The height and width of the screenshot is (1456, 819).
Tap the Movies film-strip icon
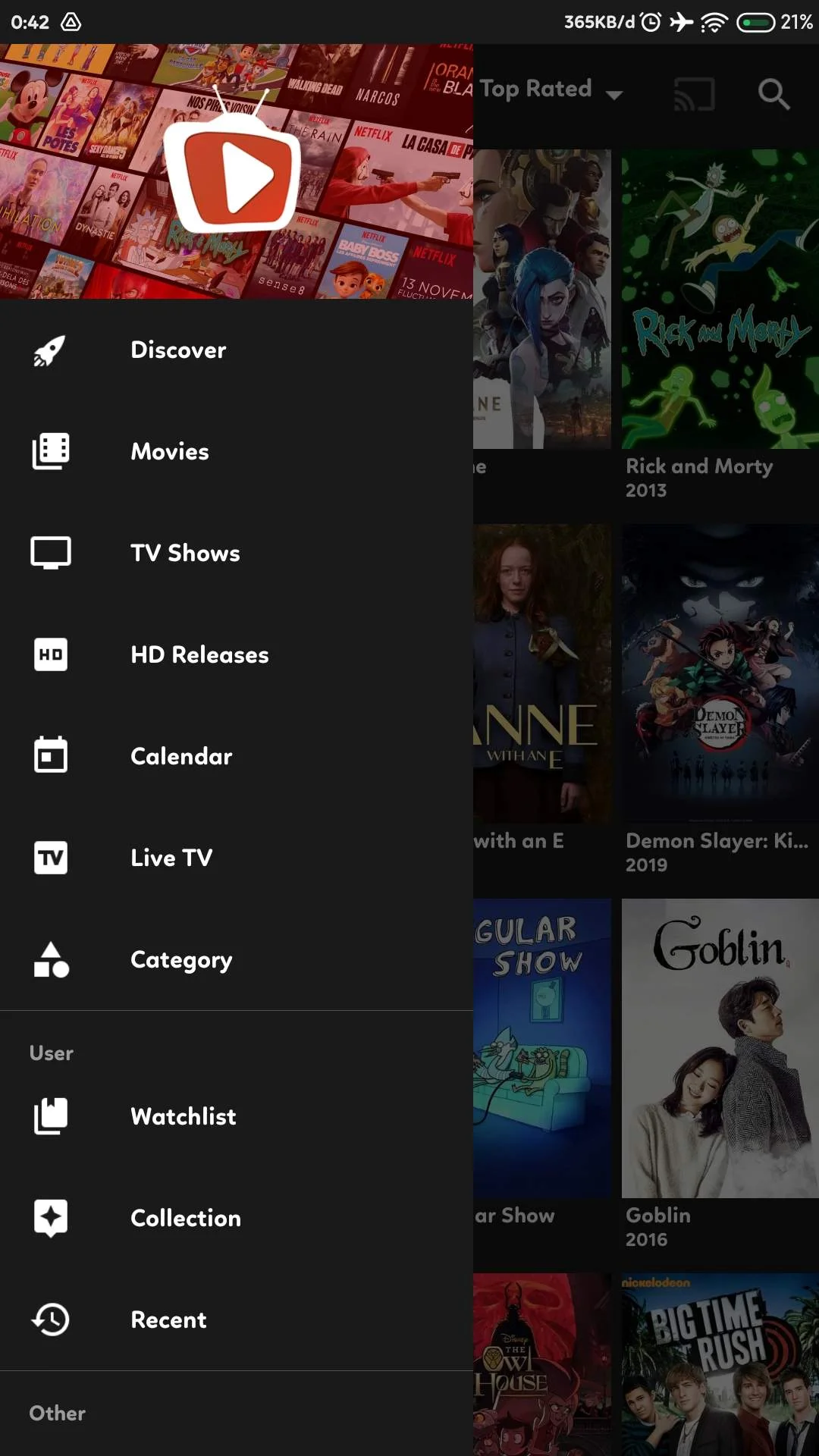pos(50,451)
